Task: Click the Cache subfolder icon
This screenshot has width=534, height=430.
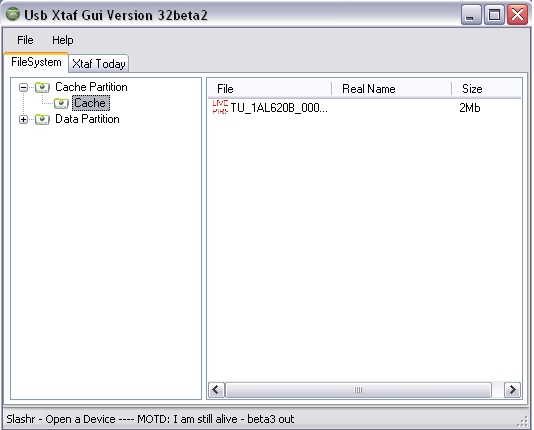Action: (x=61, y=103)
